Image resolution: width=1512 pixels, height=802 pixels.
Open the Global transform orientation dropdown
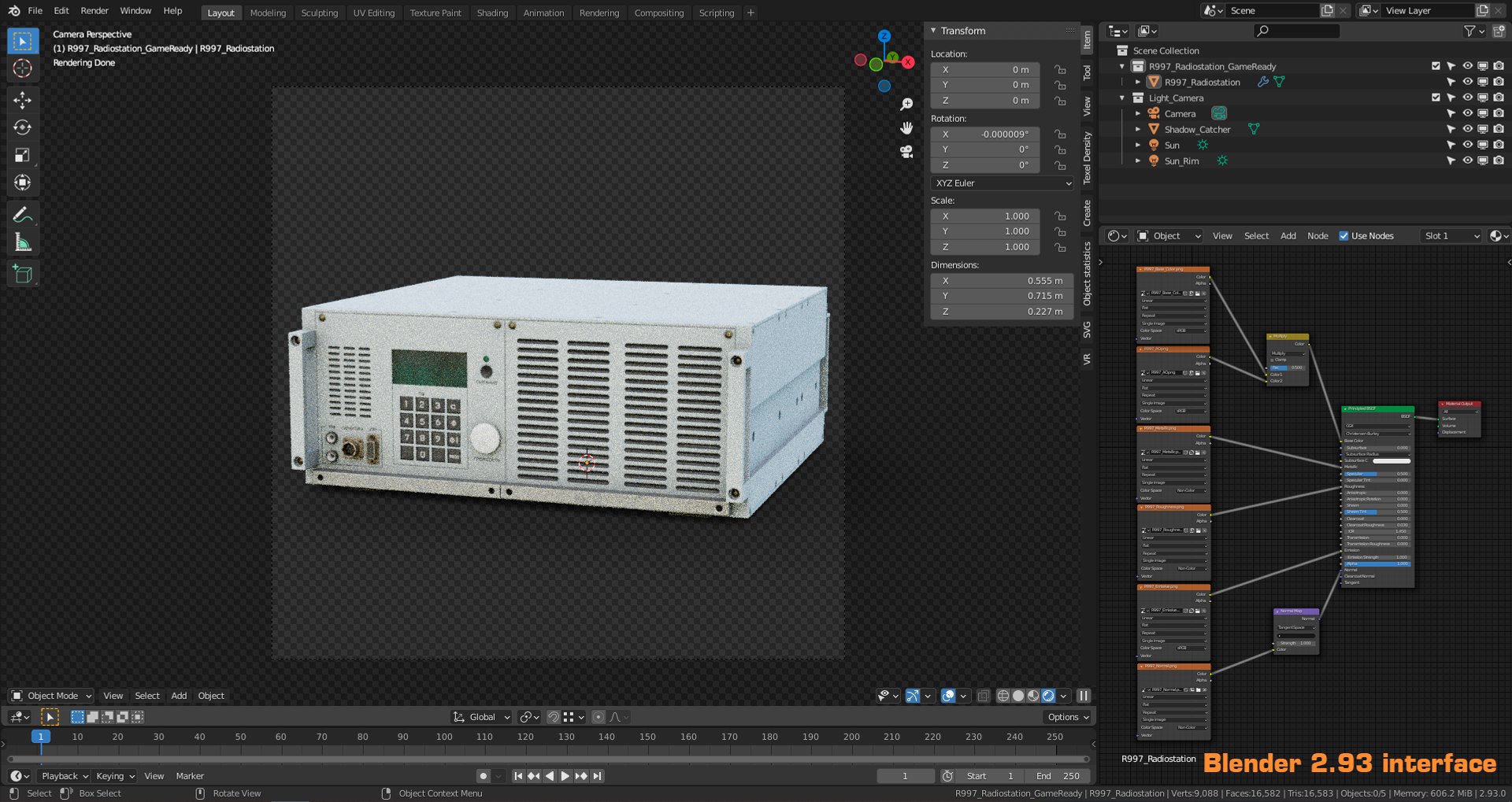click(481, 717)
